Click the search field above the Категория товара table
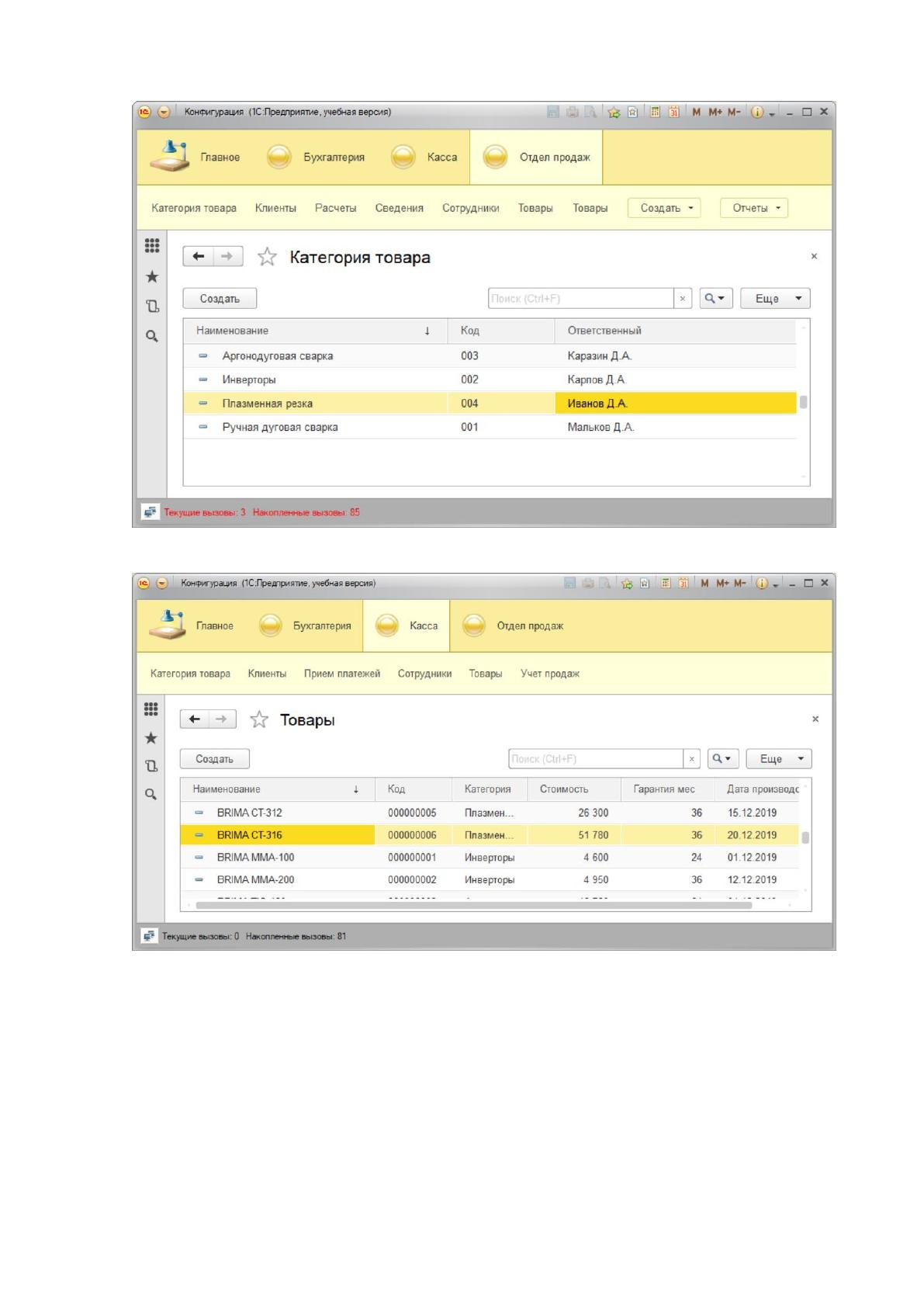This screenshot has height=1307, width=924. pyautogui.click(x=581, y=299)
